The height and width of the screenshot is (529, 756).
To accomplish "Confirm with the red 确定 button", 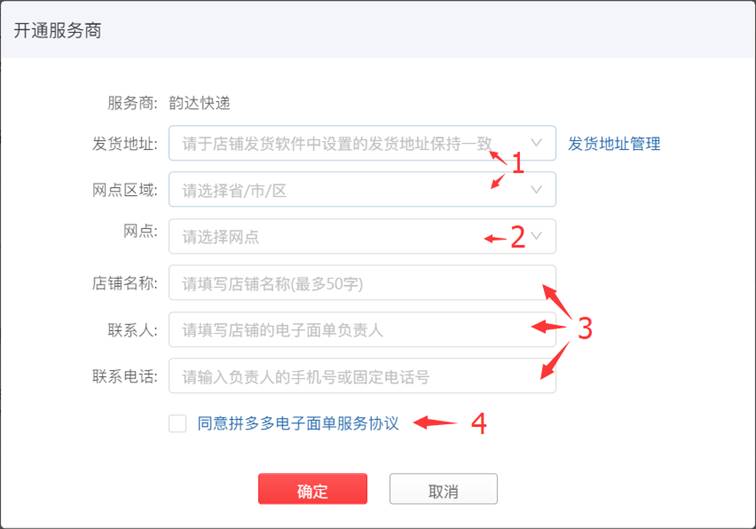I will click(312, 489).
